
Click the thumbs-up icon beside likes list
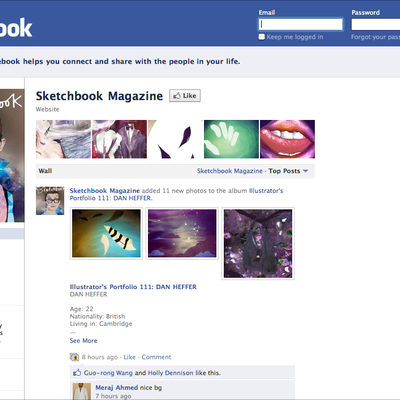tap(77, 373)
